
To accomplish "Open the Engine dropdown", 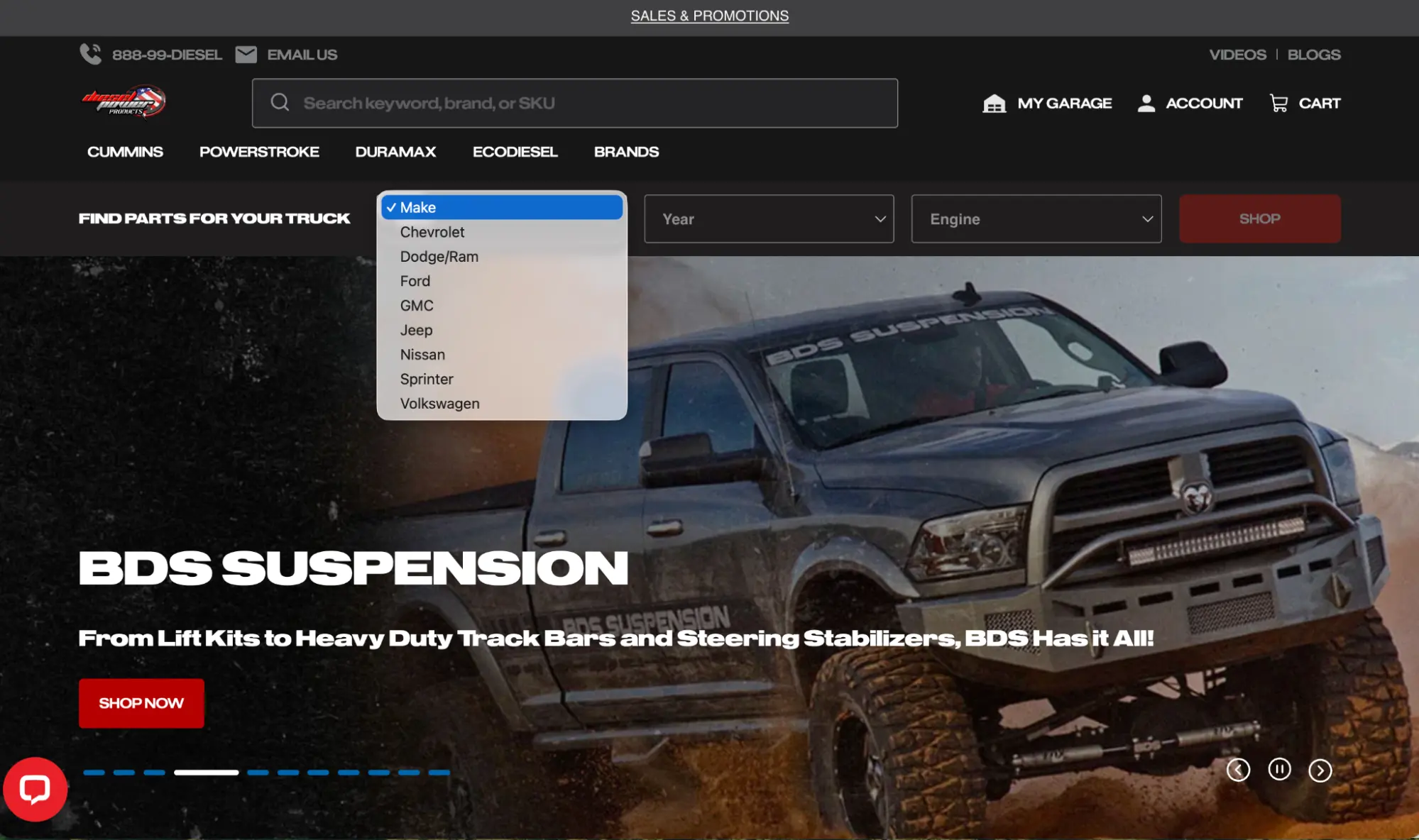I will (1036, 219).
